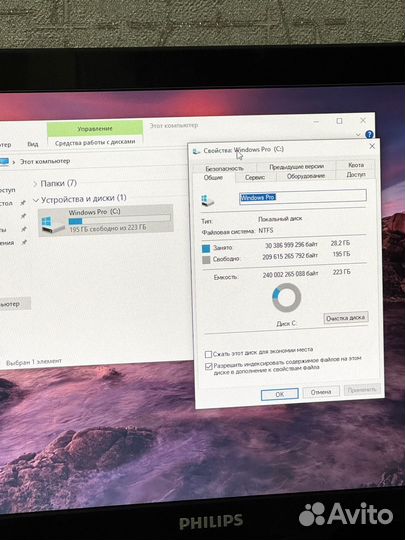Open the Вид ribbon tab in Explorer
This screenshot has height=540, width=405.
click(33, 144)
